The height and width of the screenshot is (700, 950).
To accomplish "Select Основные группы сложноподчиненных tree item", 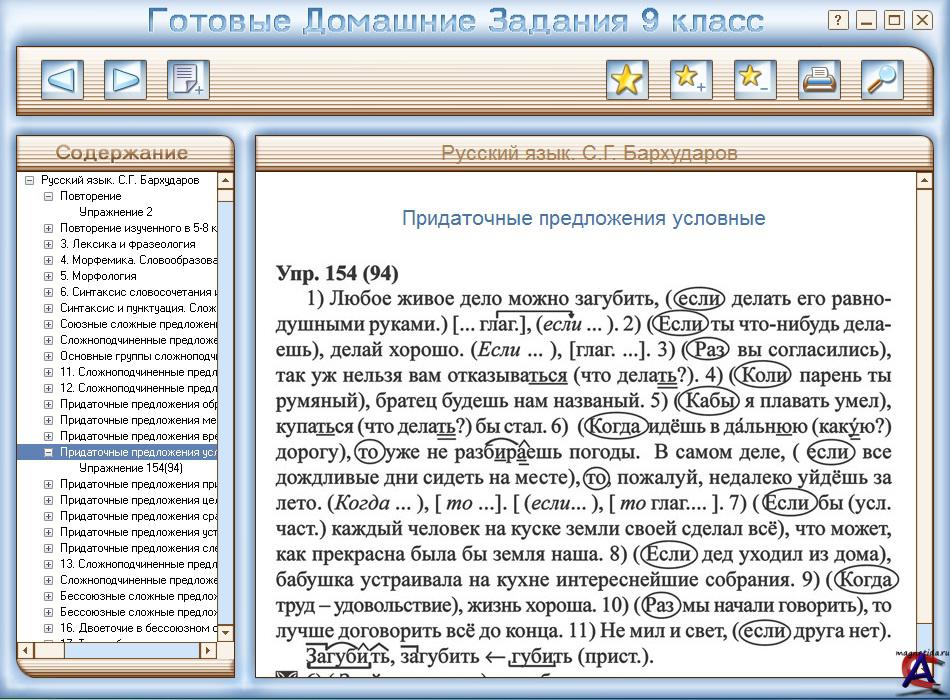I will pos(138,356).
